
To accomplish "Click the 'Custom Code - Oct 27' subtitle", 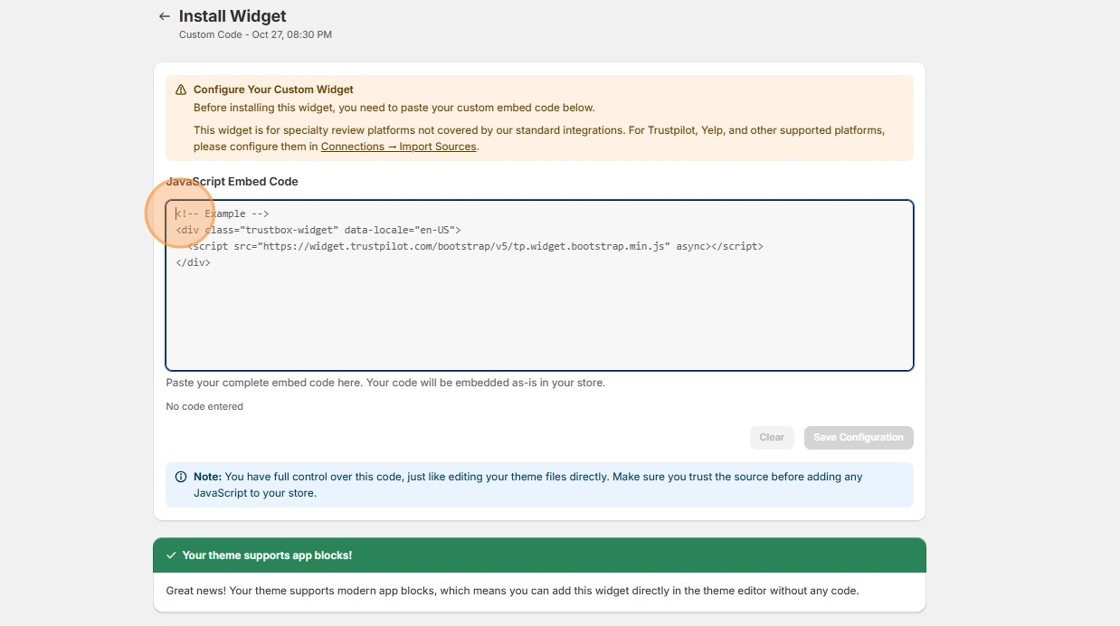I will click(x=254, y=34).
